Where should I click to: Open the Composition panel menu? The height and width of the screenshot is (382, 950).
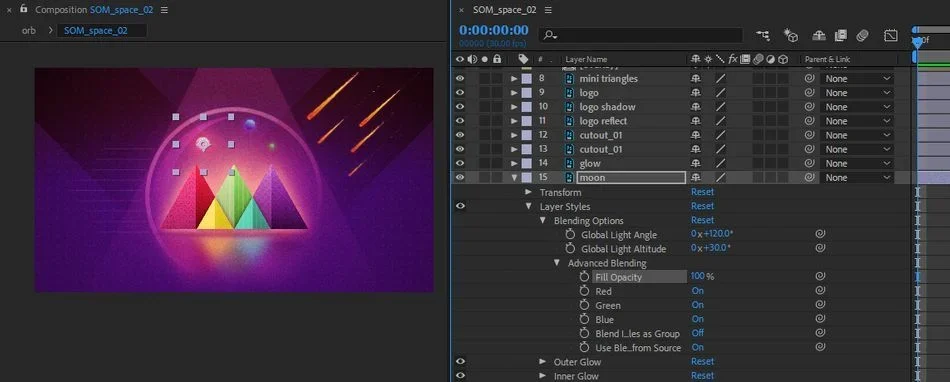coord(165,10)
